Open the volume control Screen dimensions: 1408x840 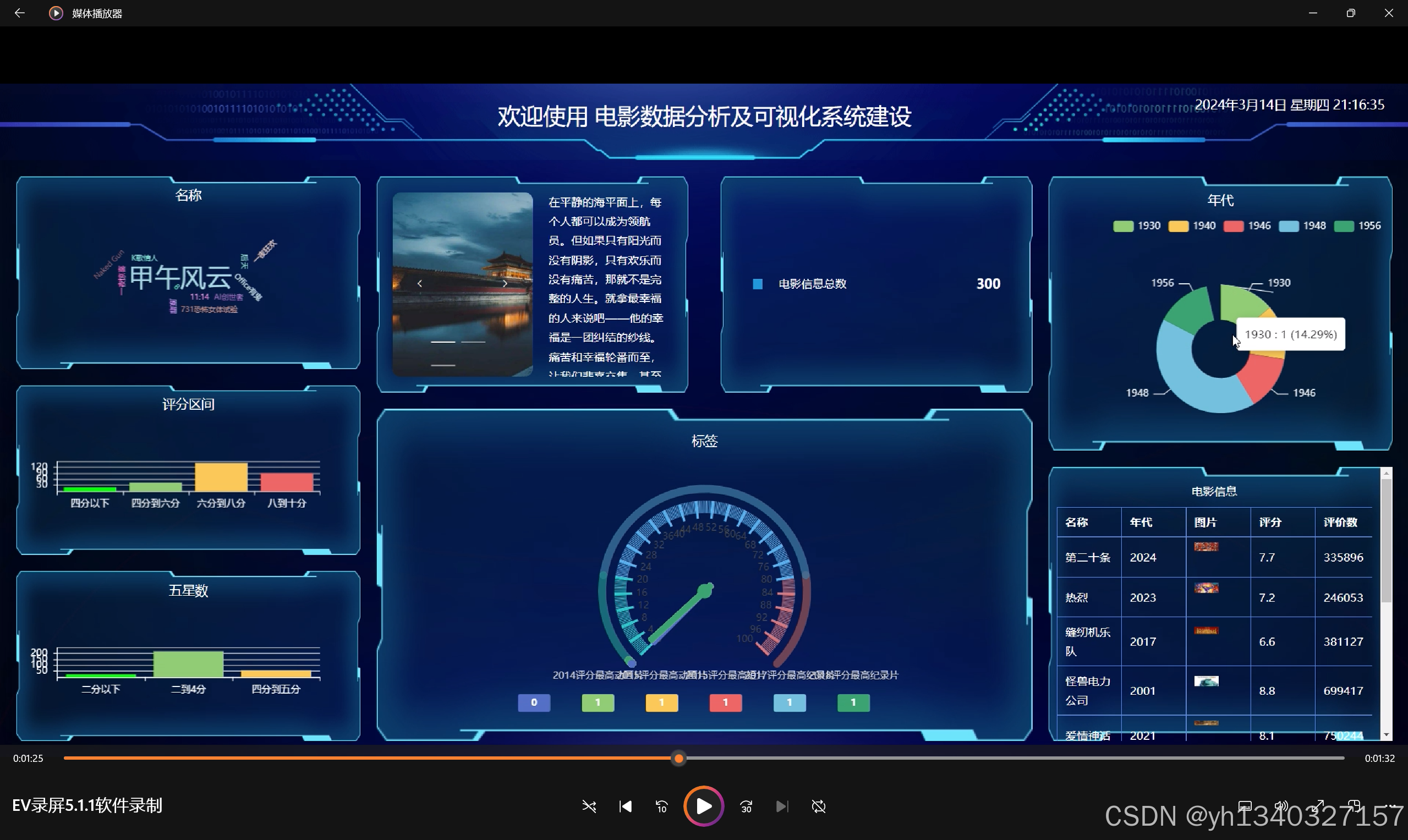(1281, 805)
